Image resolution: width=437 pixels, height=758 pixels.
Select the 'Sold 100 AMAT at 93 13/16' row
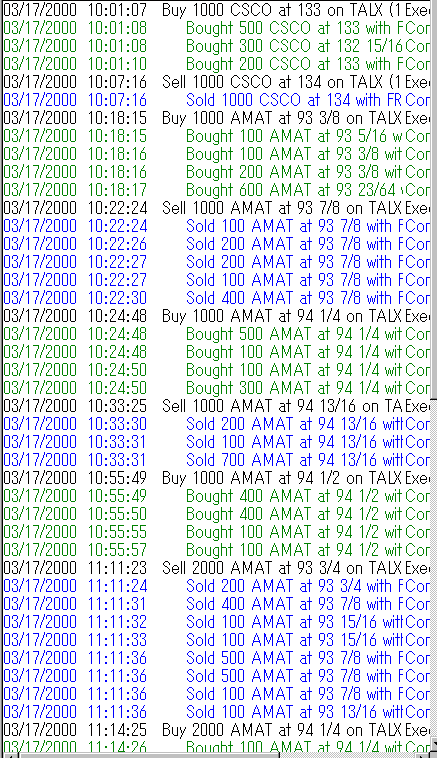(x=216, y=712)
